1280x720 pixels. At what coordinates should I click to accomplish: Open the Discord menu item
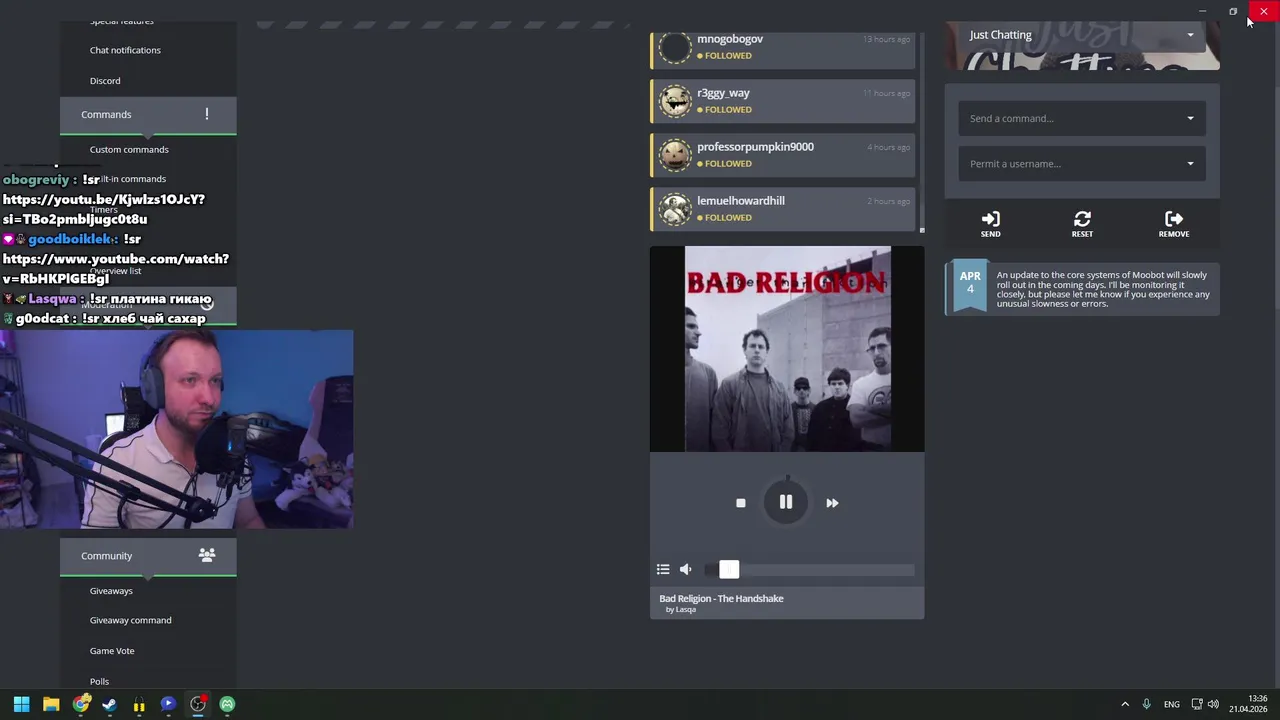105,81
